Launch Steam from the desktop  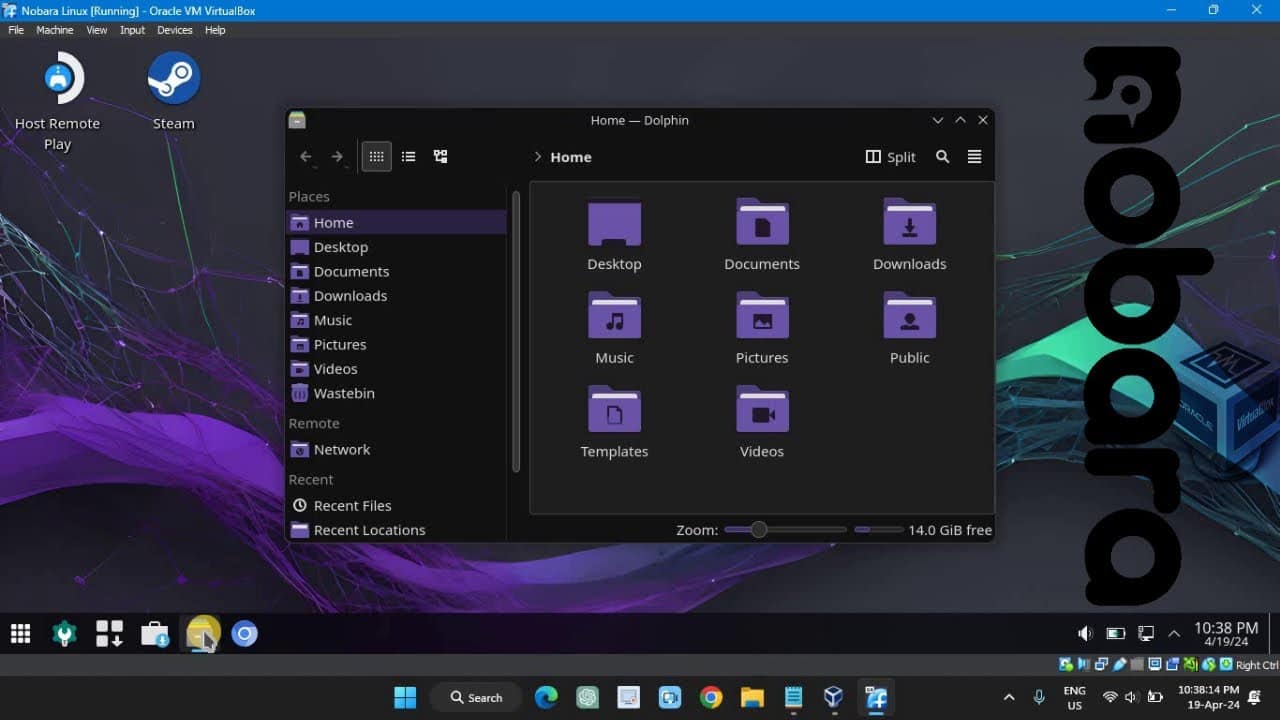click(x=172, y=76)
